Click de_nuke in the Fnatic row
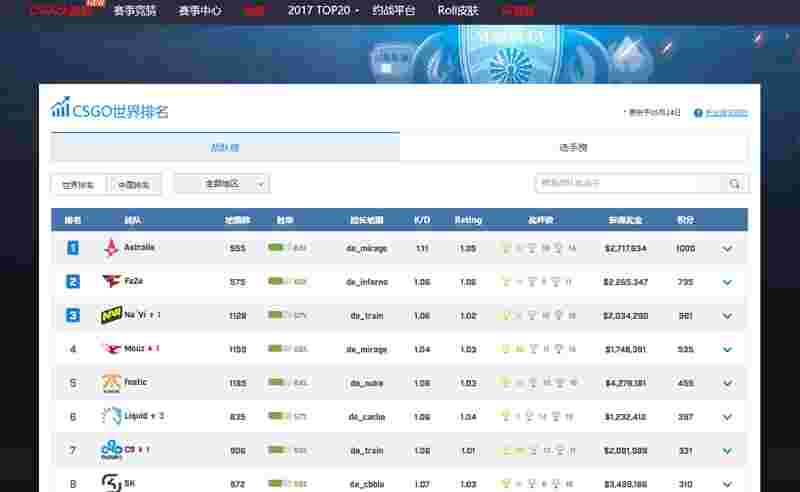Viewport: 800px width, 492px height. click(x=367, y=383)
